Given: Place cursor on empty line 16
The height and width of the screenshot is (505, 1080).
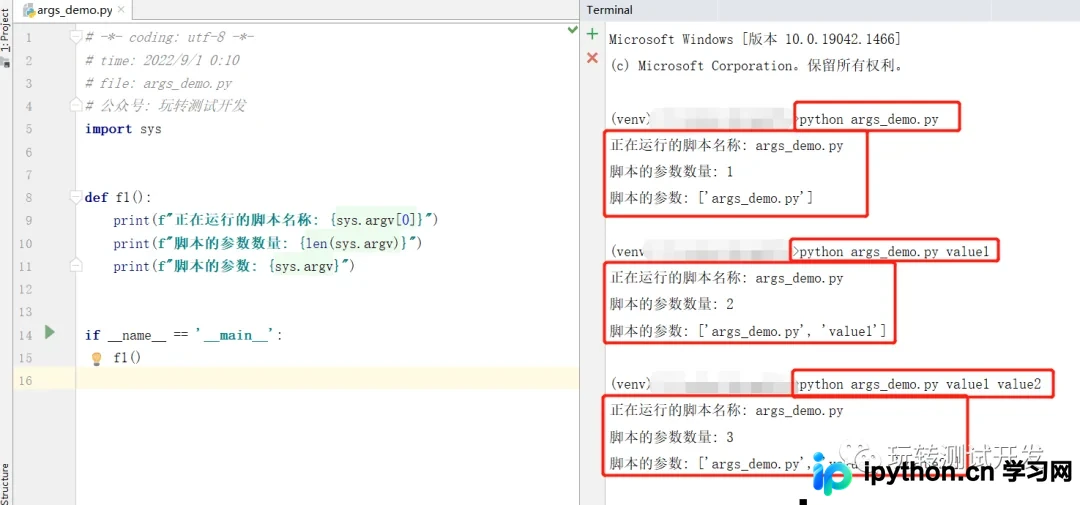Looking at the screenshot, I should (326, 379).
